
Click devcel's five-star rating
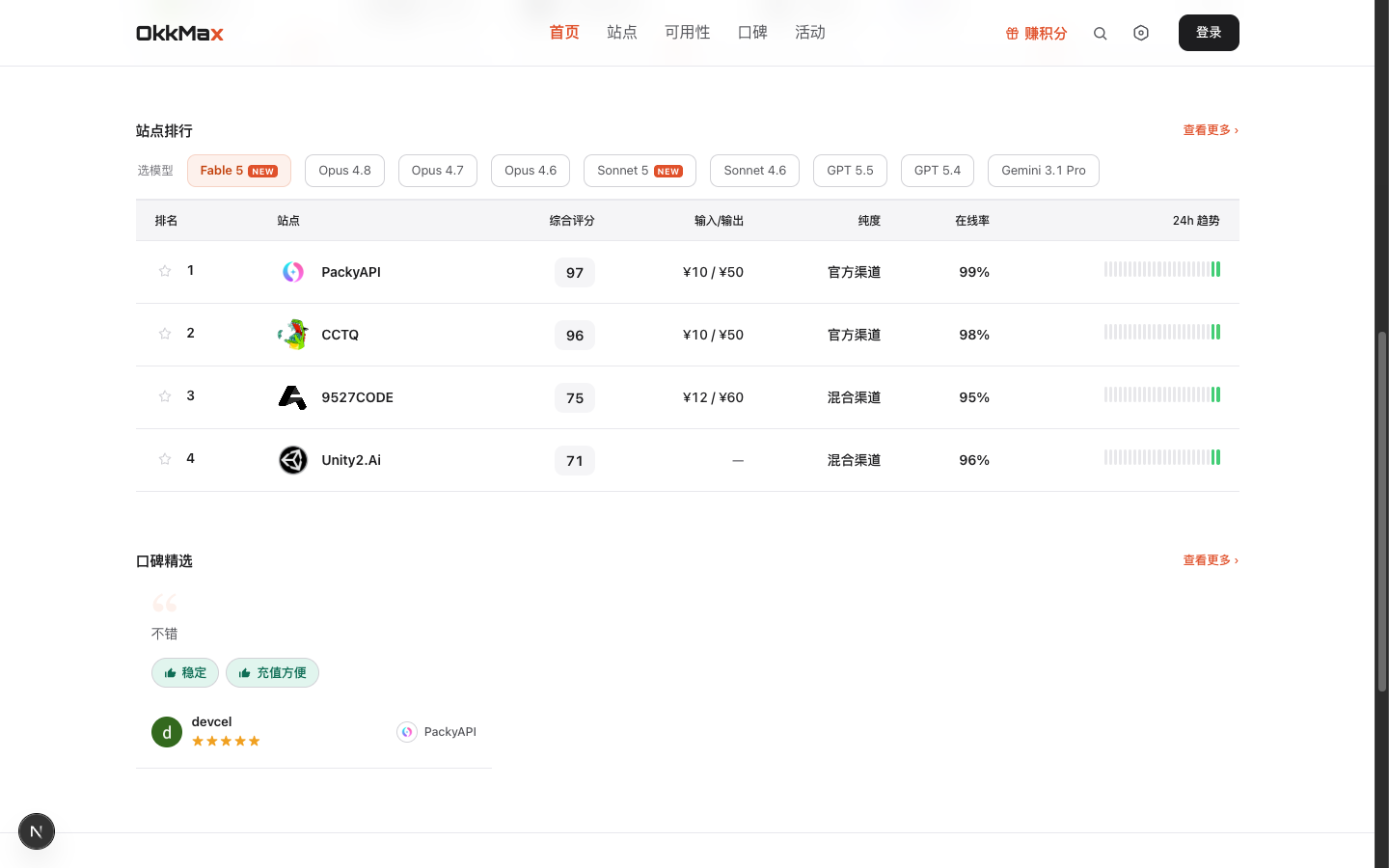coord(226,741)
